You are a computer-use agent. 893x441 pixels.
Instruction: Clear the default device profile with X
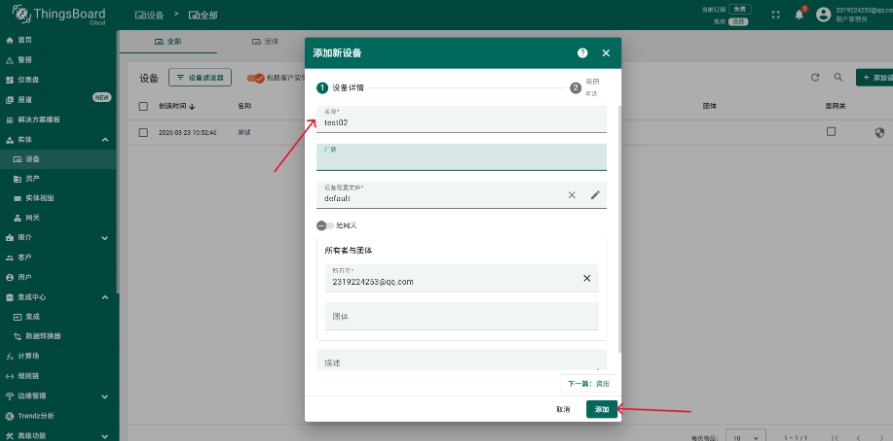pyautogui.click(x=572, y=195)
